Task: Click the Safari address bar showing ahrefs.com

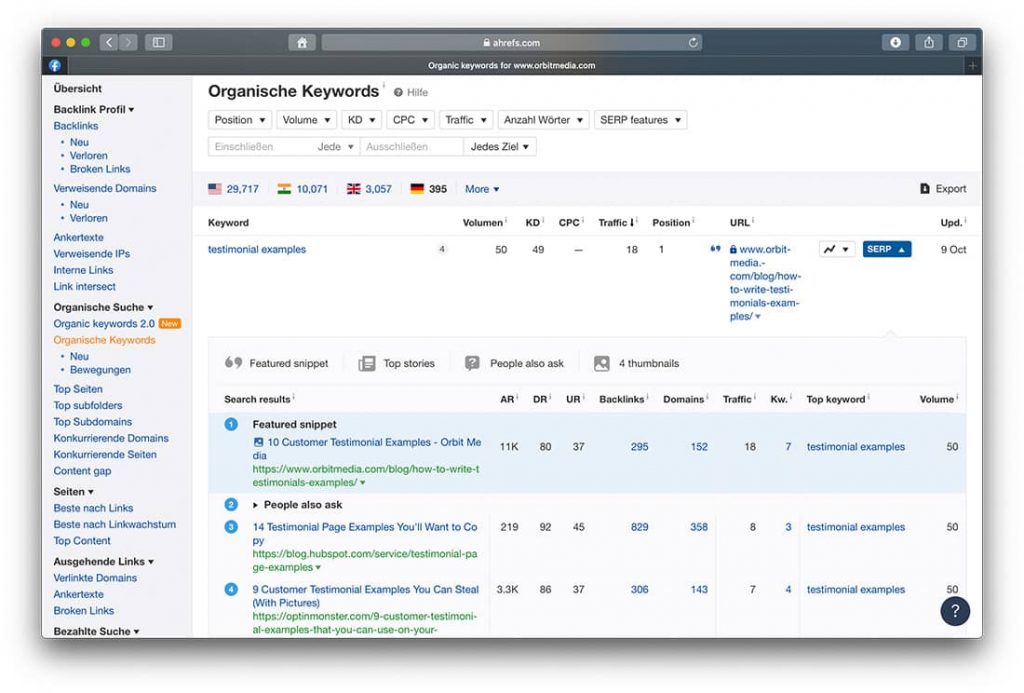Action: 511,42
